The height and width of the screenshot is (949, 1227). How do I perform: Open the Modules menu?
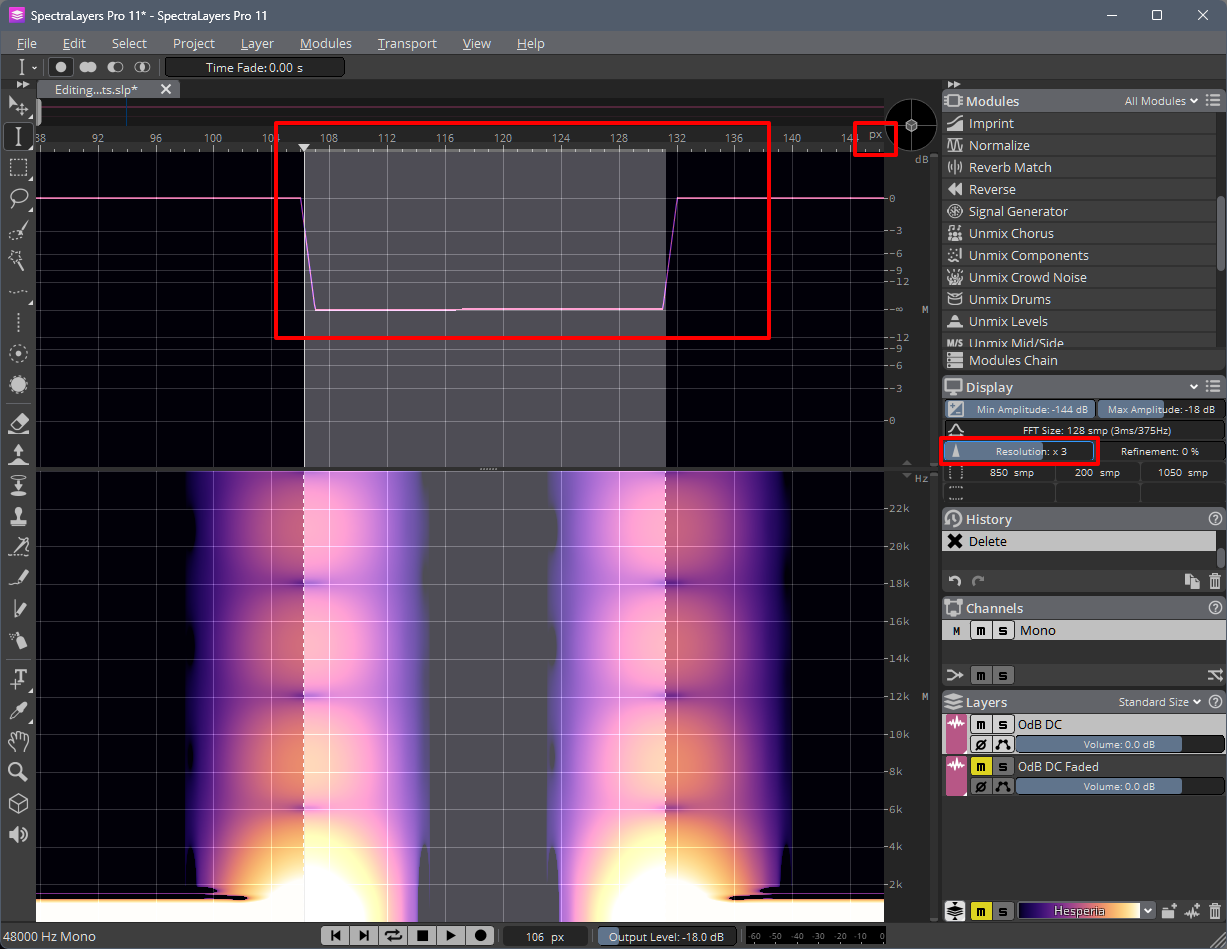click(x=326, y=43)
